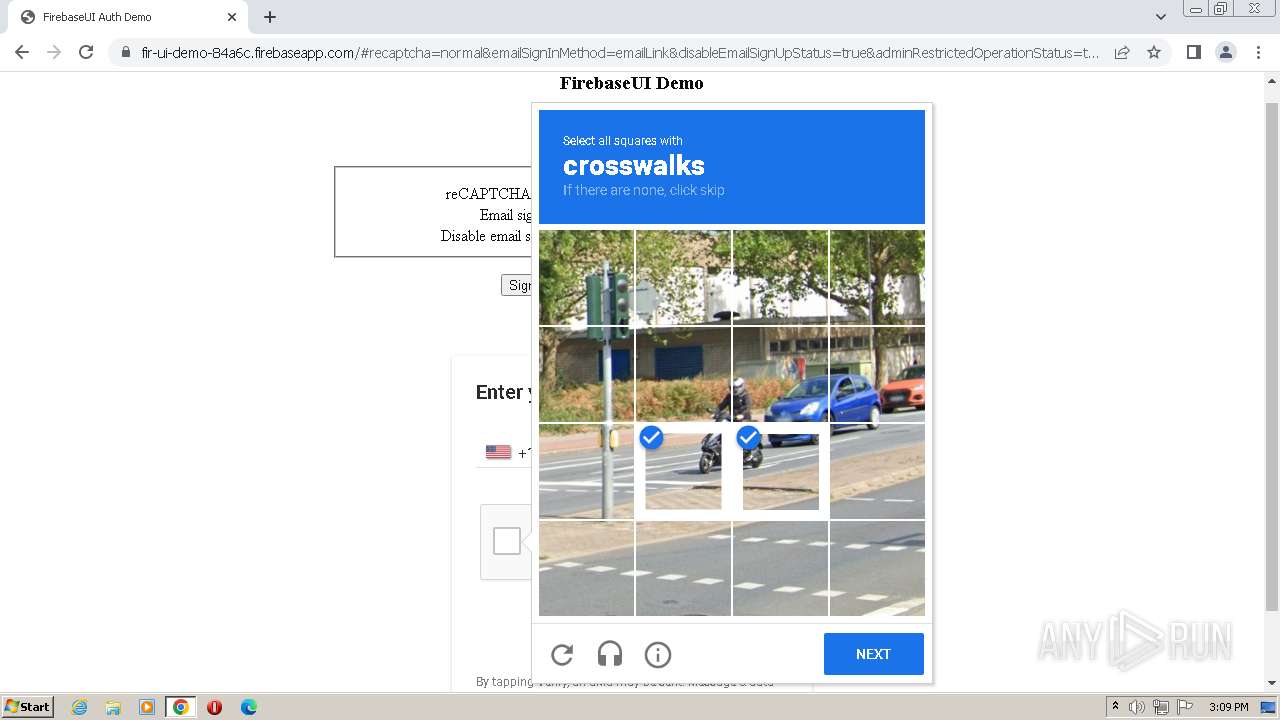Viewport: 1280px width, 720px height.
Task: Close the FirebaseUI Auth Demo tab
Action: pyautogui.click(x=232, y=17)
